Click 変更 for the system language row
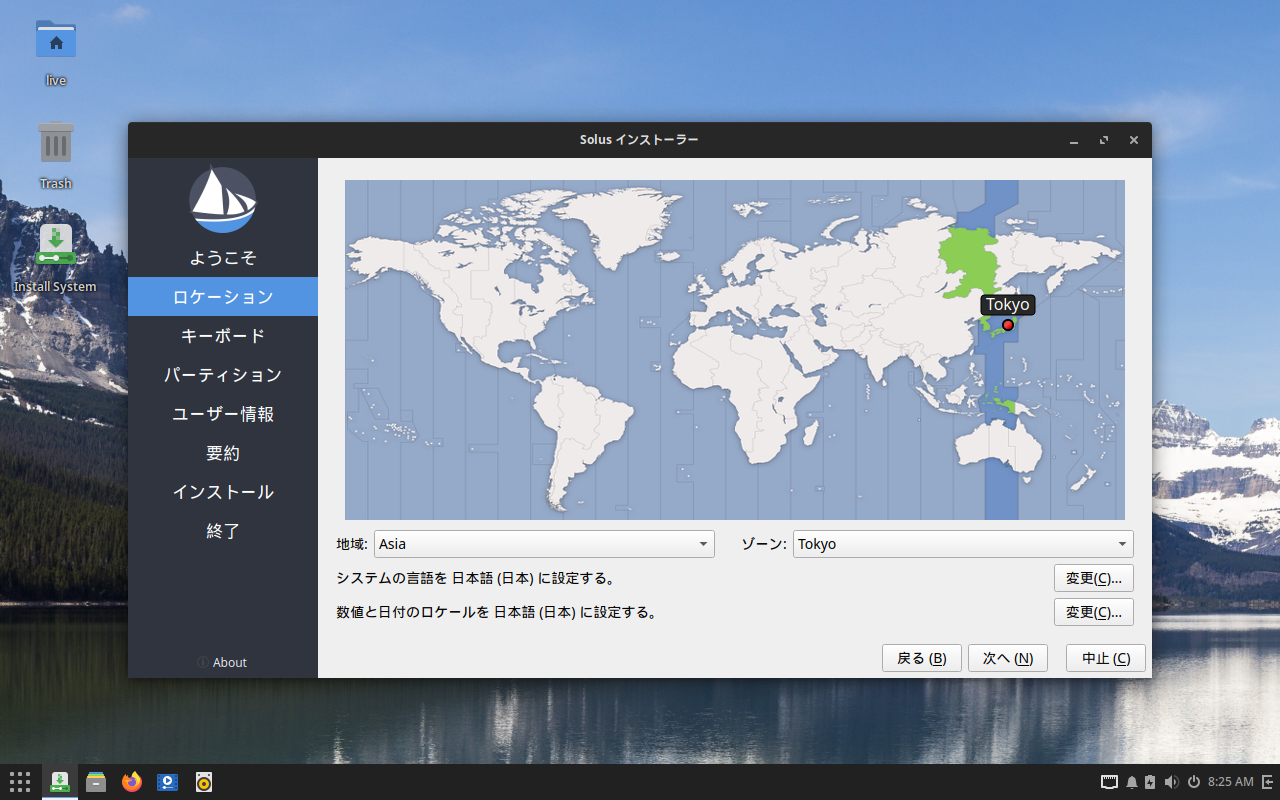This screenshot has height=800, width=1280. pos(1094,578)
